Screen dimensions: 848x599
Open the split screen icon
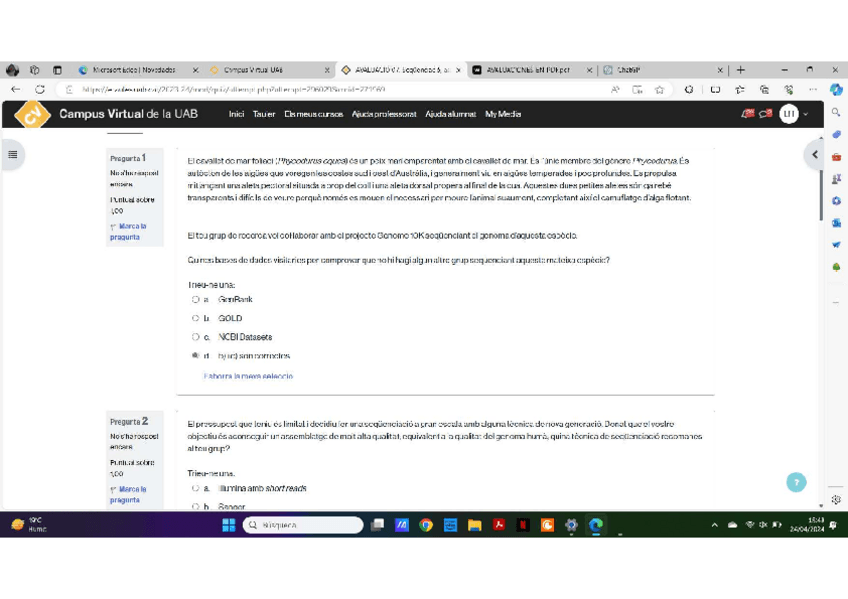coord(715,90)
